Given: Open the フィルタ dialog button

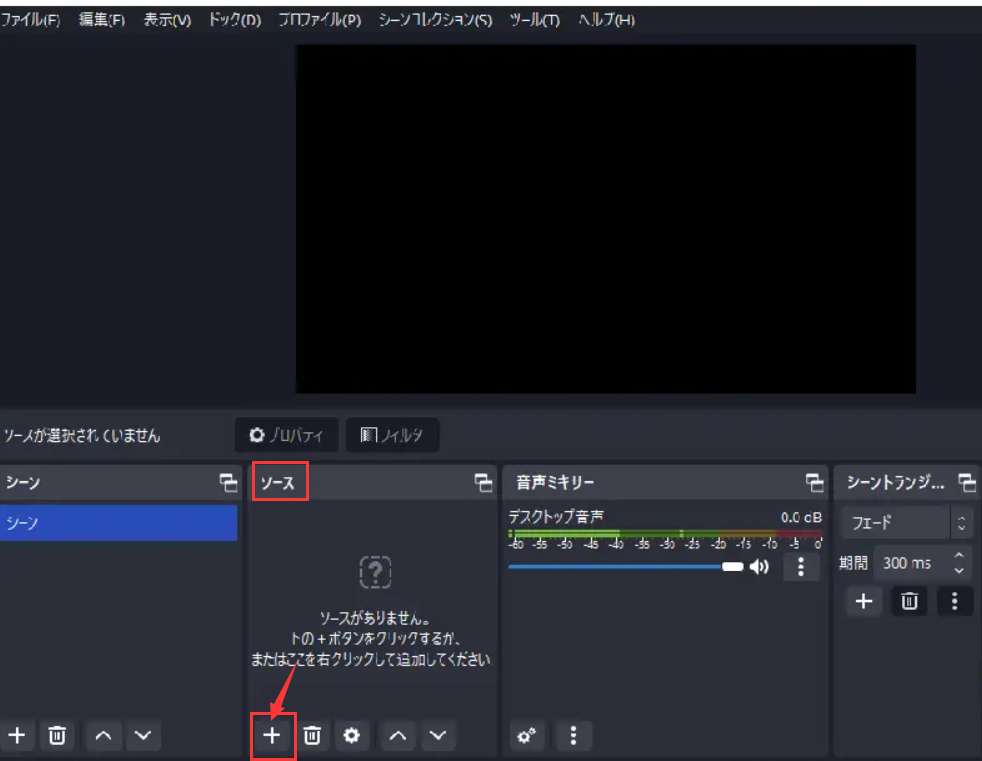Looking at the screenshot, I should [392, 435].
